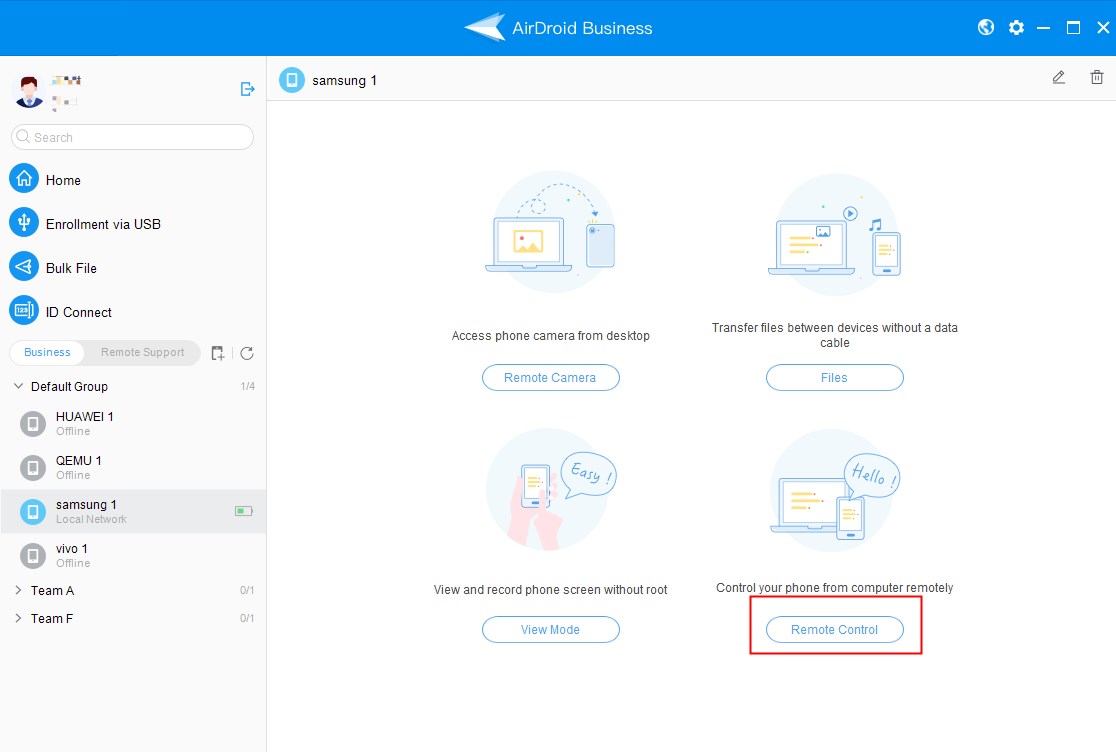
Task: Open ID Connect menu item
Action: (133, 312)
